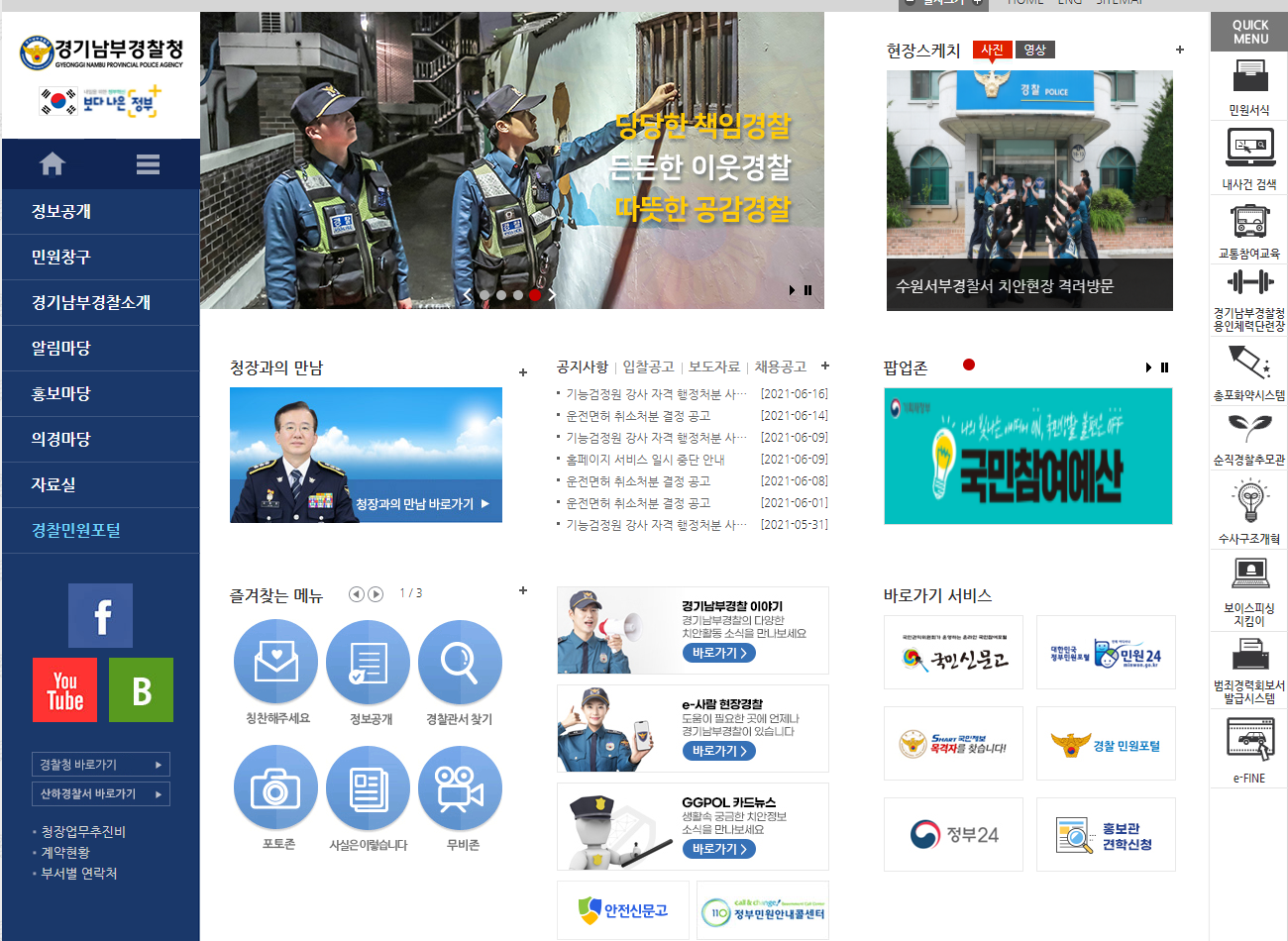Viewport: 1288px width, 941px height.
Task: Select the third banner slide dot
Action: (518, 294)
